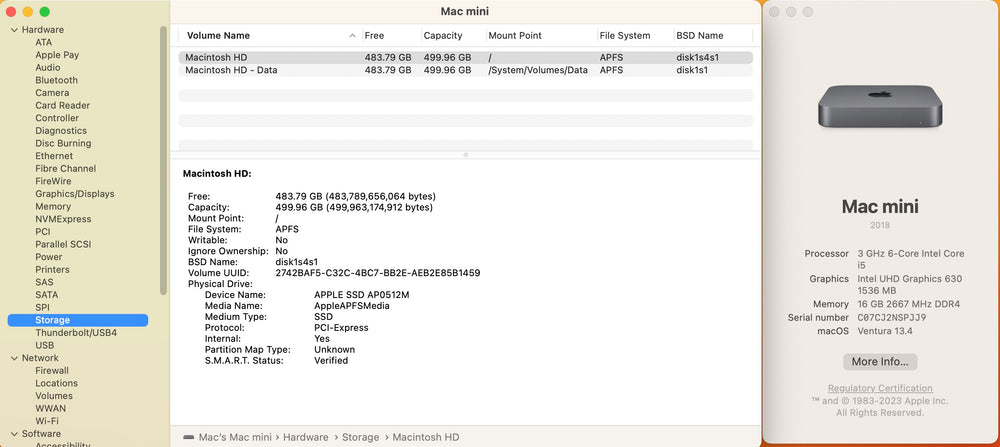
Task: Open SPI hardware entry
Action: (42, 307)
